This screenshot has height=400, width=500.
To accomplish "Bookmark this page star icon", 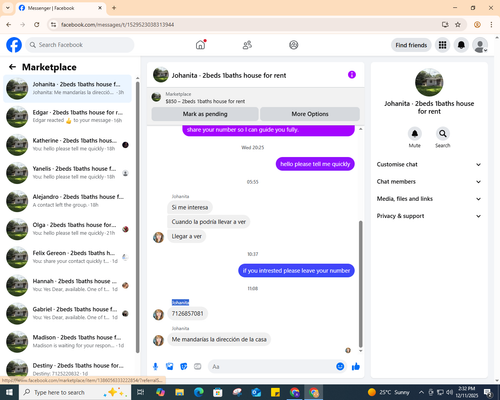I will click(x=458, y=25).
